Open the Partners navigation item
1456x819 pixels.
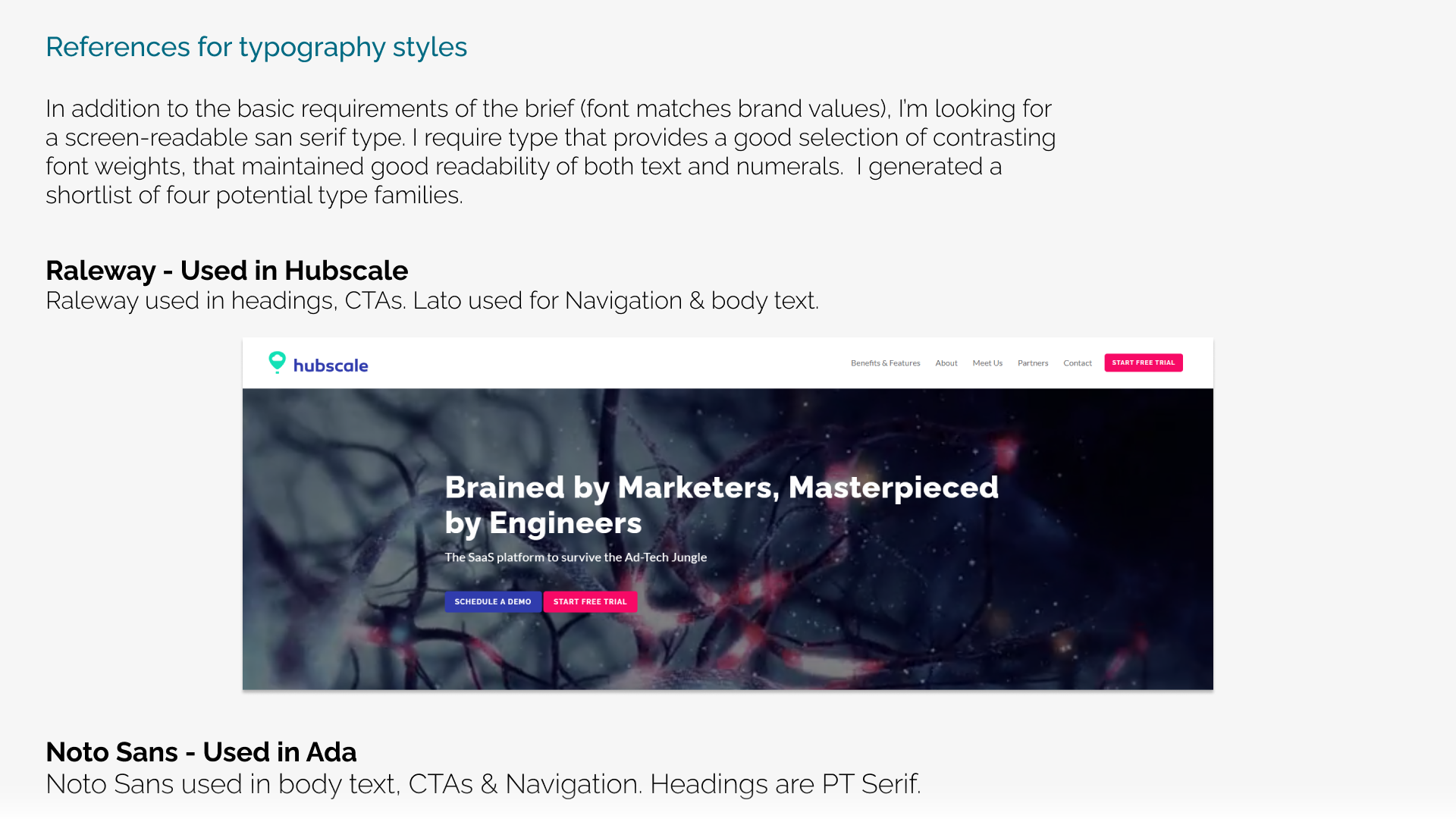1033,363
